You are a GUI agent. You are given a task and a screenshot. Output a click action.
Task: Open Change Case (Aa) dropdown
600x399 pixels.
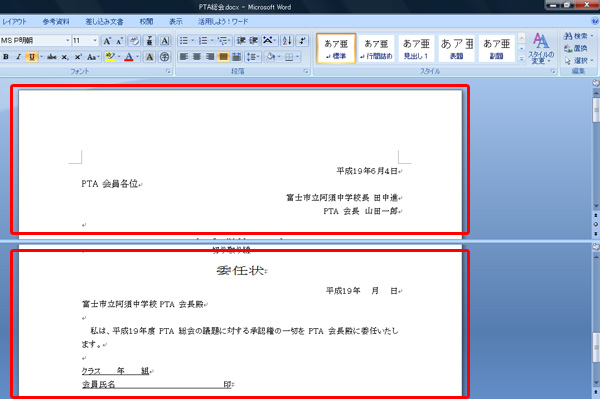pos(93,57)
